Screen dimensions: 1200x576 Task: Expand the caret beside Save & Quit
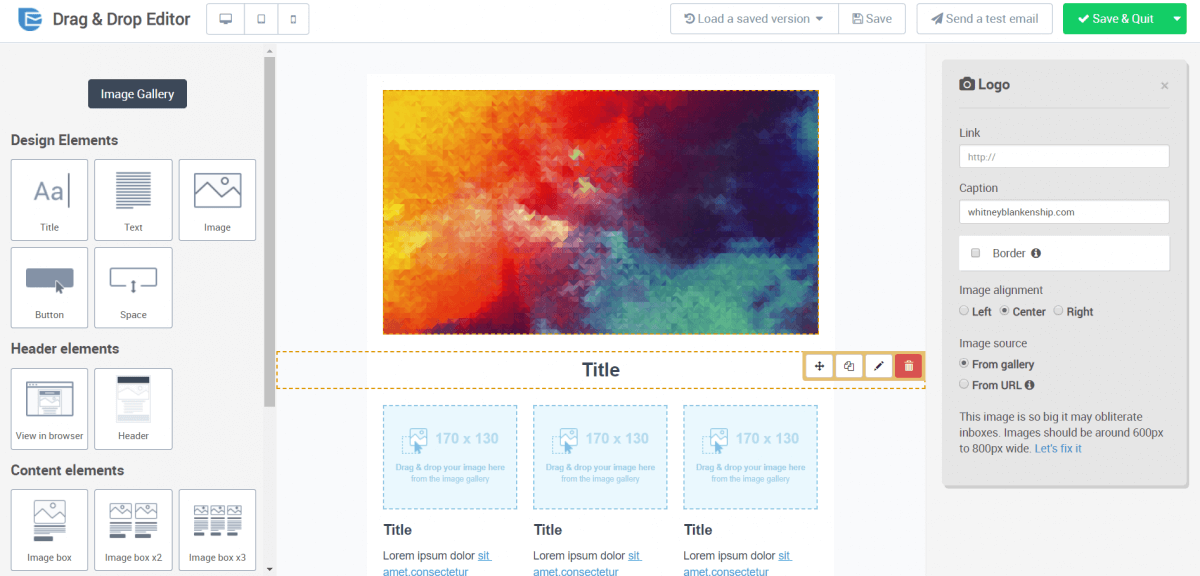[x=1176, y=19]
